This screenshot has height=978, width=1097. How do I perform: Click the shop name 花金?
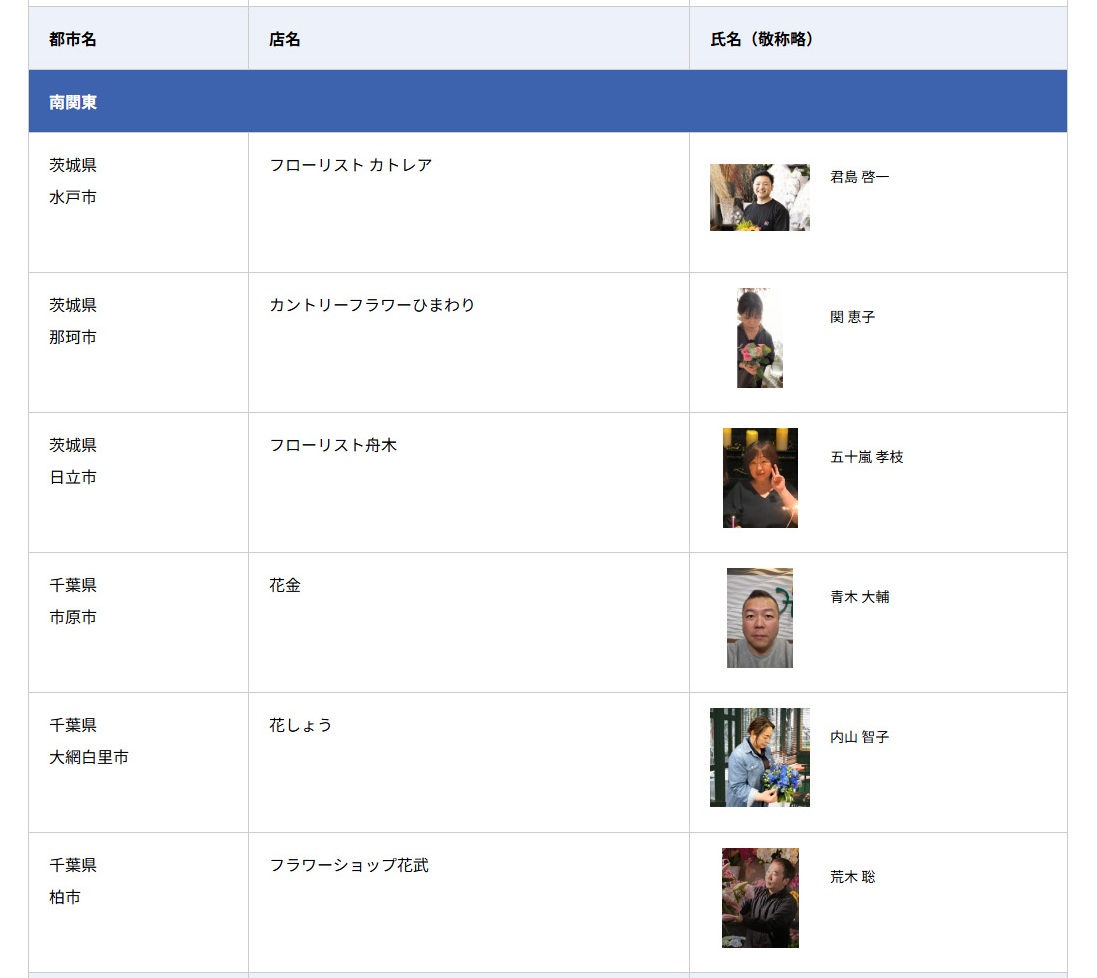pyautogui.click(x=285, y=585)
